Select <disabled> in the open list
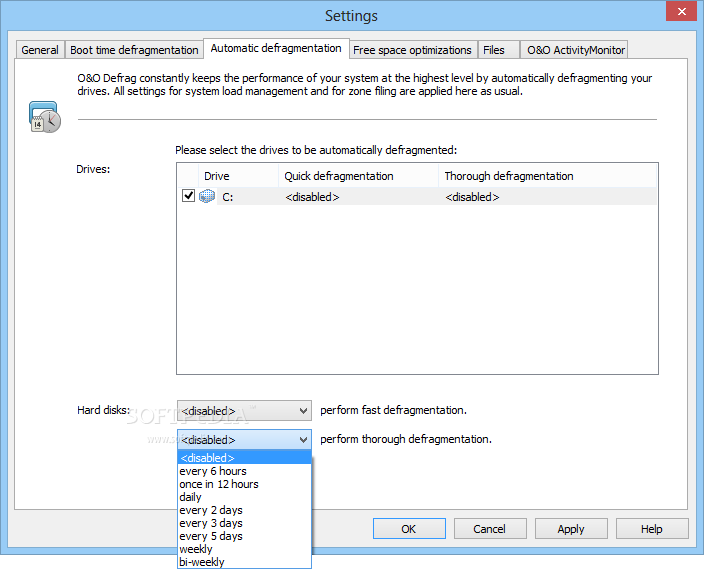Image resolution: width=704 pixels, height=569 pixels. pos(244,458)
